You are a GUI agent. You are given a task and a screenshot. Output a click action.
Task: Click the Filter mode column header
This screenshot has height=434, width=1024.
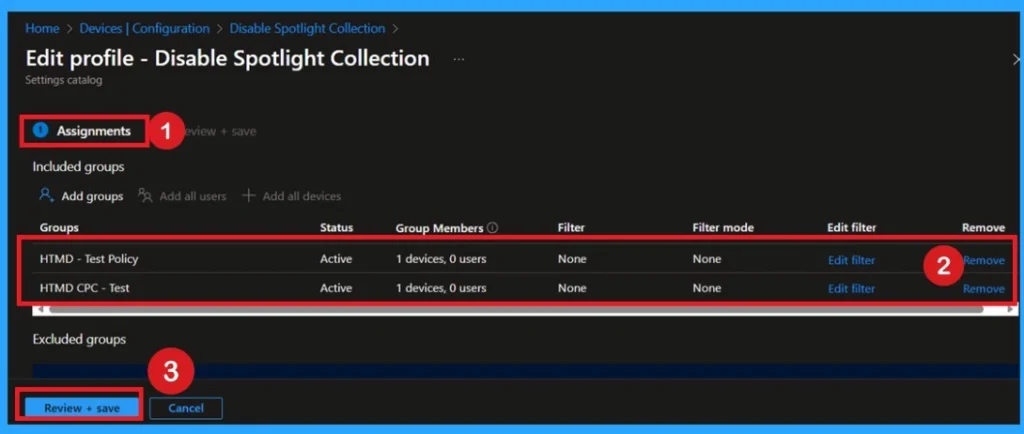click(723, 228)
